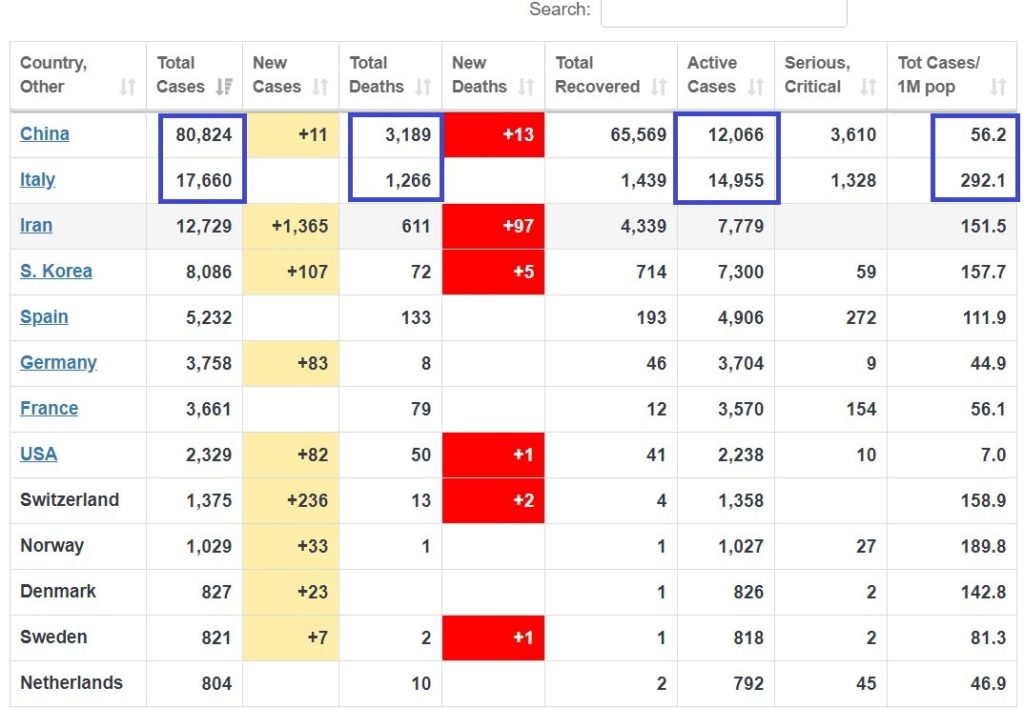Image resolution: width=1024 pixels, height=708 pixels.
Task: Open the USA link
Action: click(39, 454)
